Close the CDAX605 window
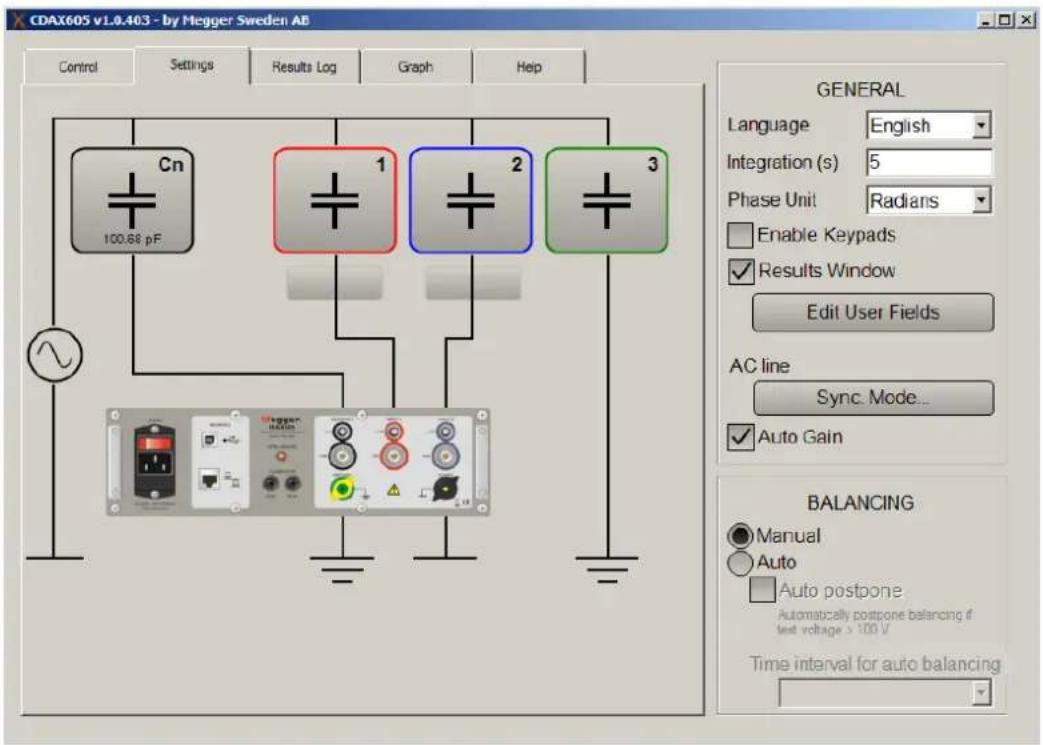Screen dimensions: 1043x745 1026,20
